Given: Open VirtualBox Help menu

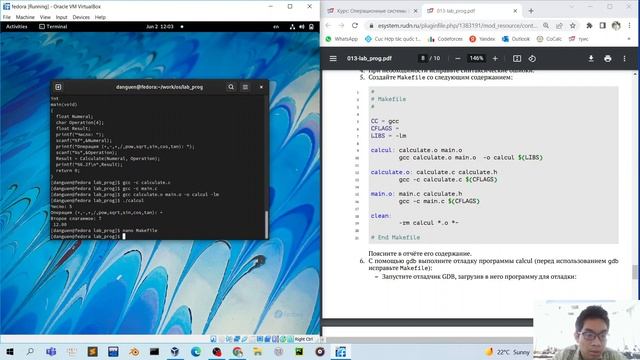Looking at the screenshot, I should click(100, 17).
